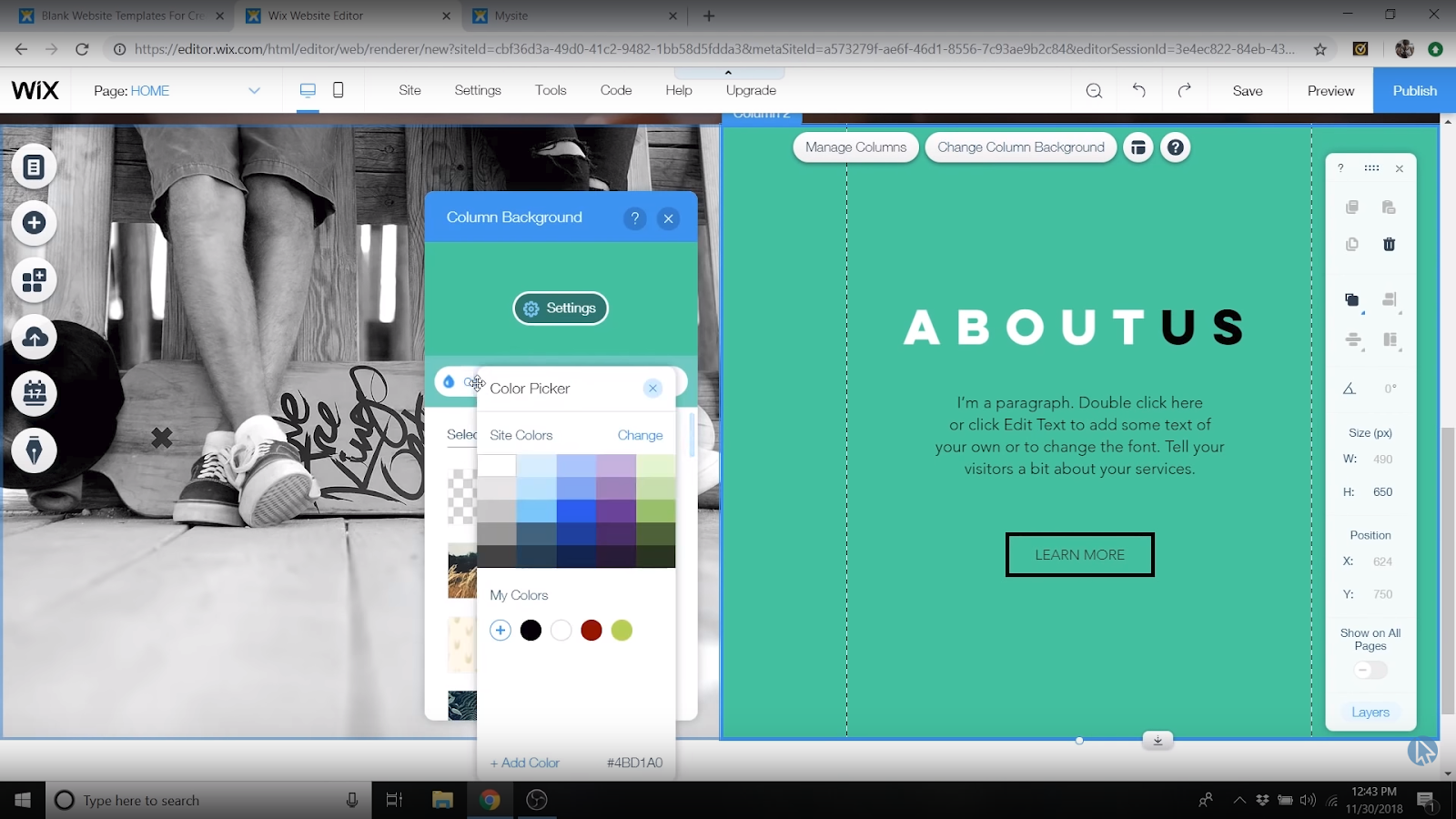Click the download arrow handle below the strip
1456x819 pixels.
tap(1158, 740)
